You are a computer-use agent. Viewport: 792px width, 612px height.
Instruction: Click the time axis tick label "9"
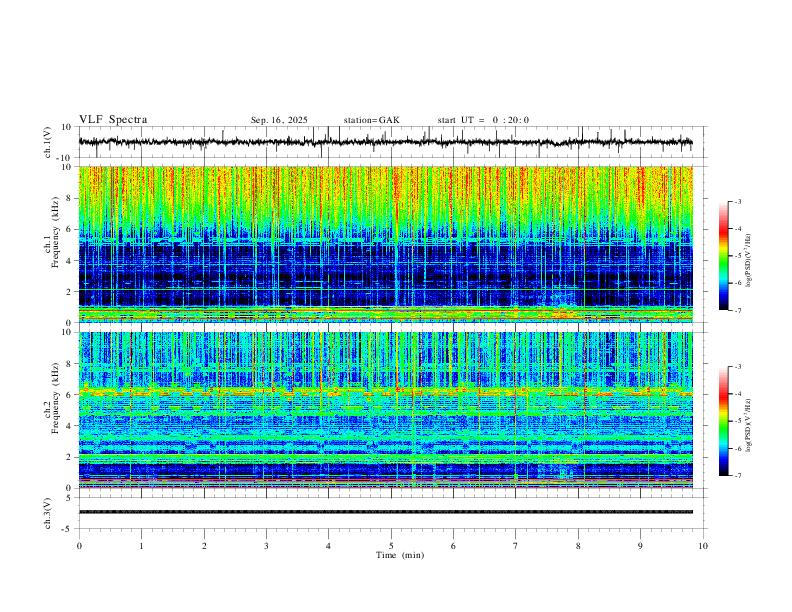(x=640, y=546)
